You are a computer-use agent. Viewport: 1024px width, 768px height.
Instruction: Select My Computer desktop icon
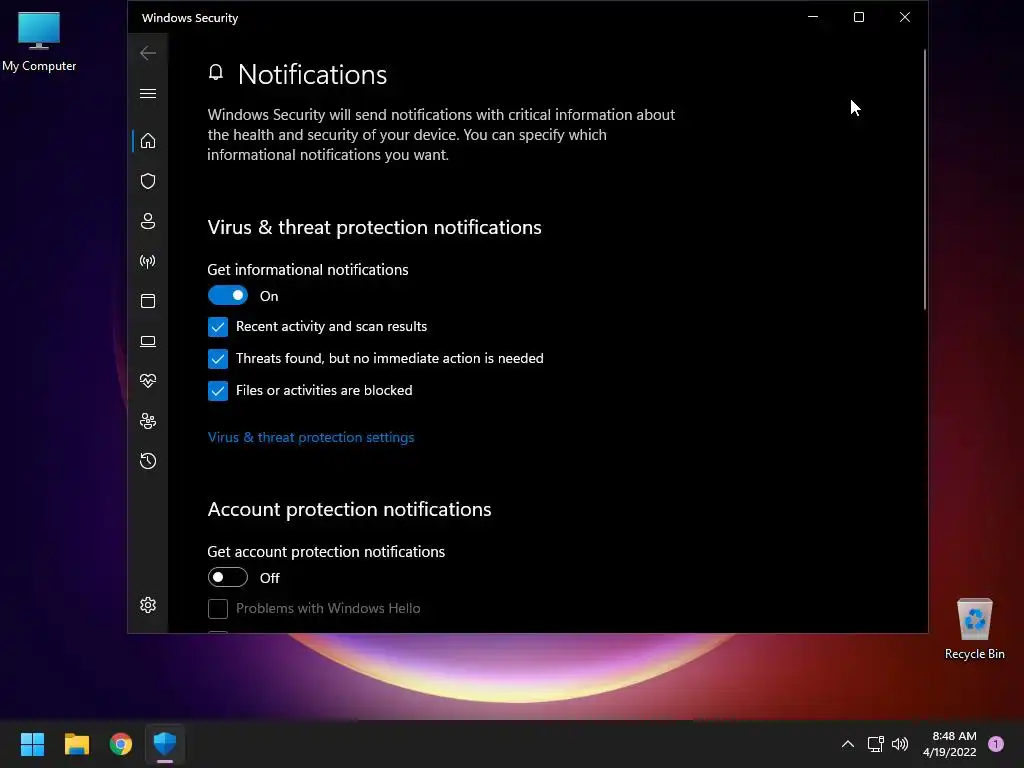point(39,42)
